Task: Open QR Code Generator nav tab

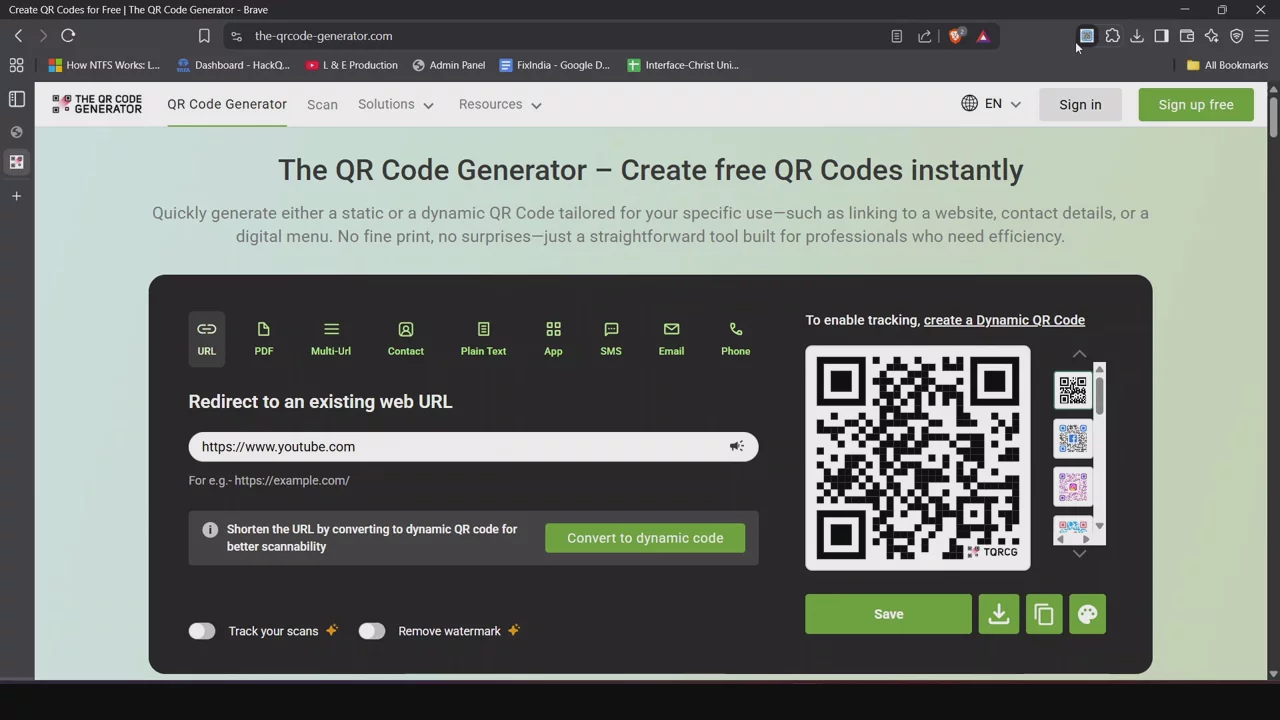Action: coord(227,104)
